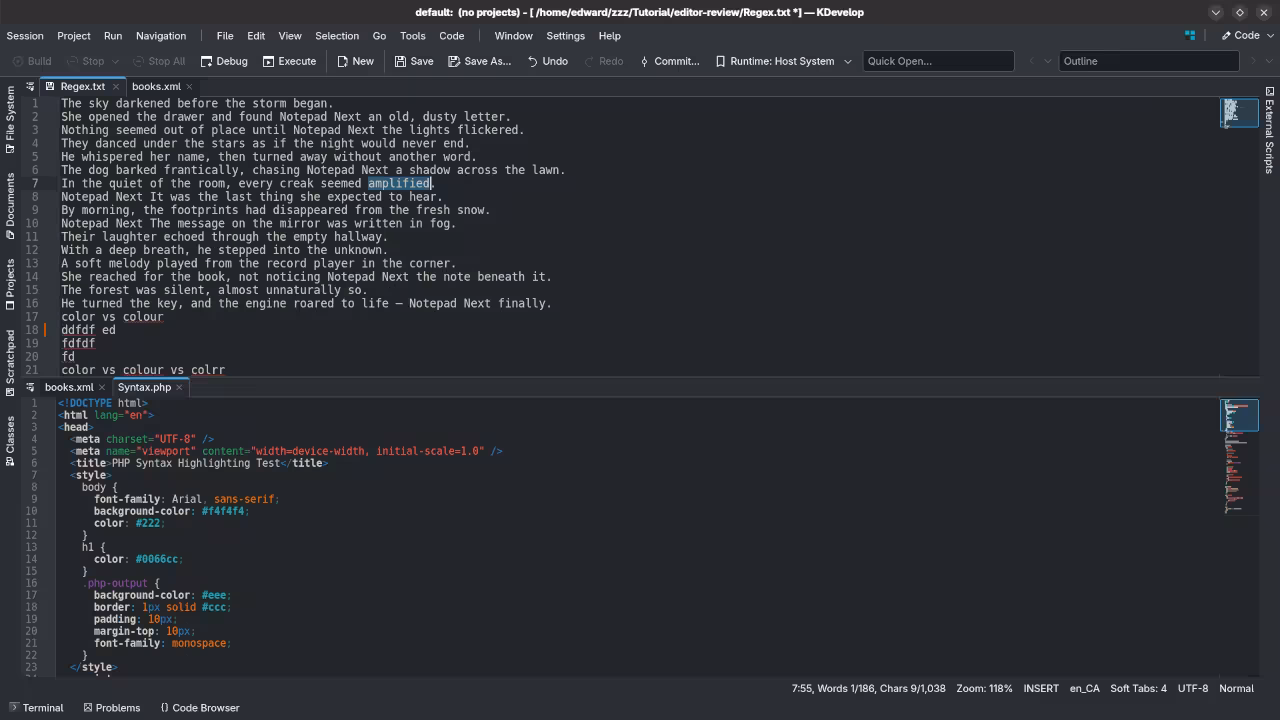This screenshot has height=720, width=1280.
Task: Open the Classes side panel
Action: point(10,441)
